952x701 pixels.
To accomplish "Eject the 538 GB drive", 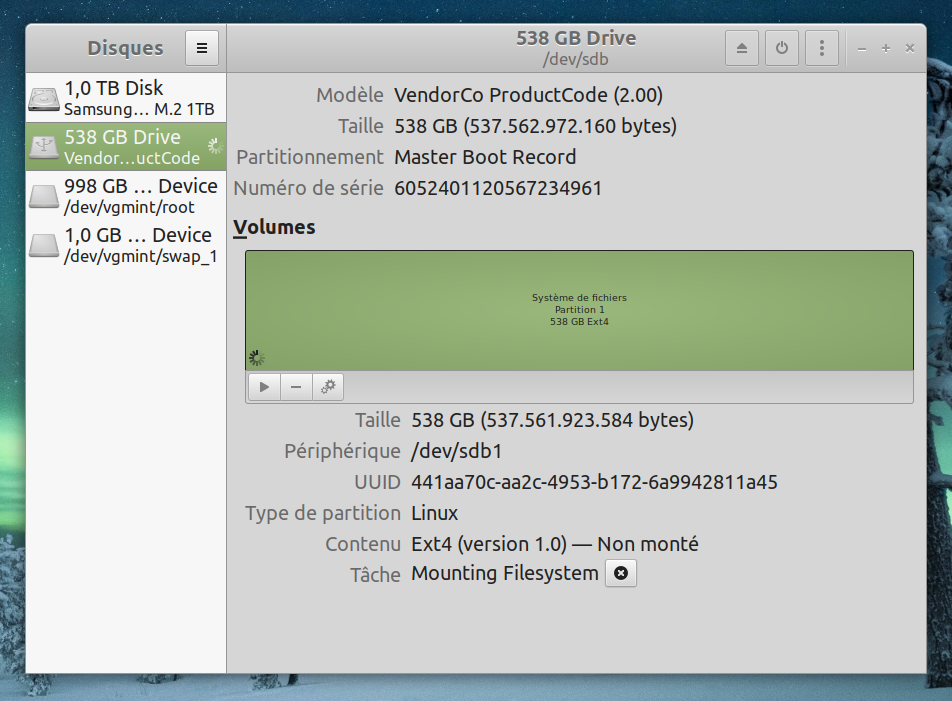I will [741, 47].
